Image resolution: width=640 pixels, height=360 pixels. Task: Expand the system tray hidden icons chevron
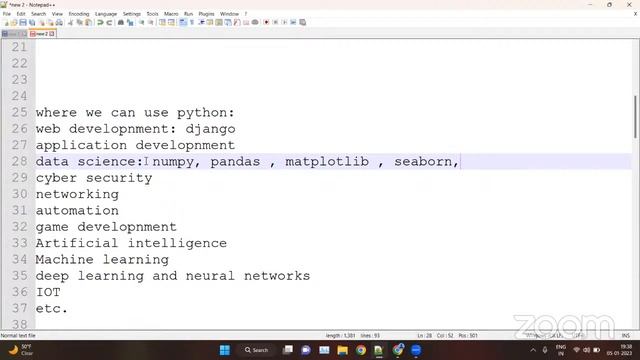point(533,350)
